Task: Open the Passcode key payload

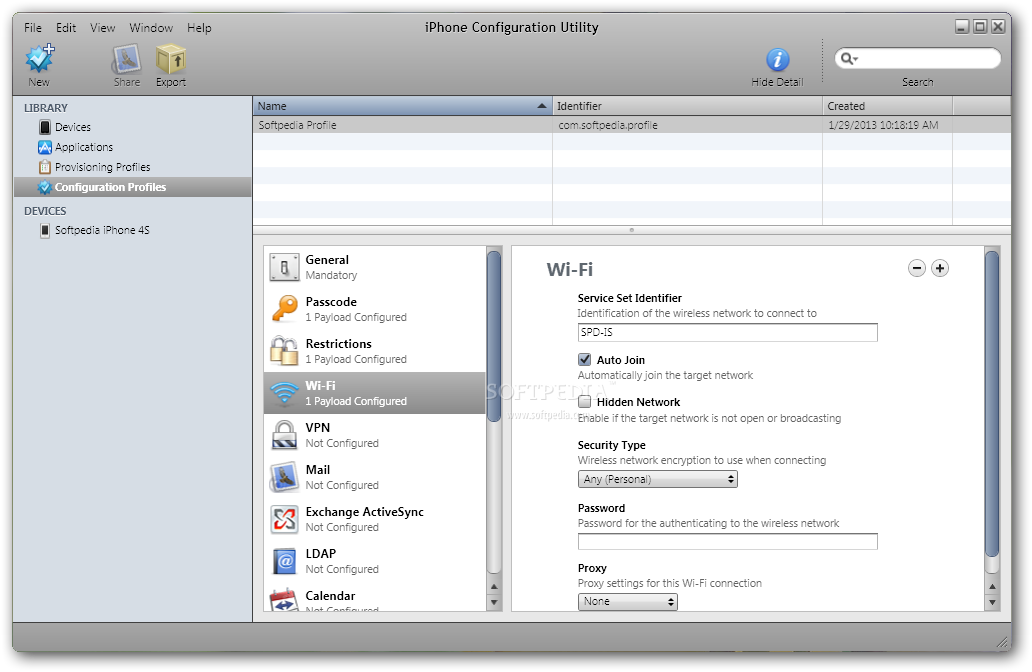Action: point(374,309)
